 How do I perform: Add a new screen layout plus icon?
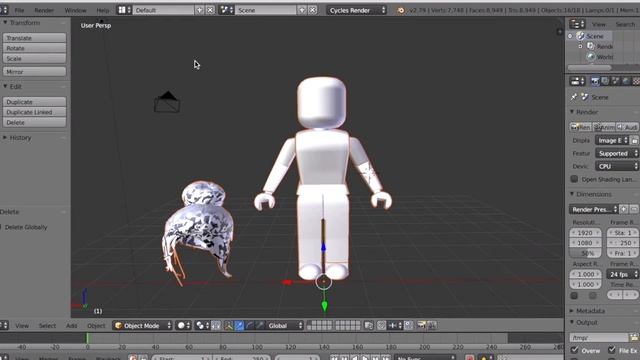click(x=200, y=10)
